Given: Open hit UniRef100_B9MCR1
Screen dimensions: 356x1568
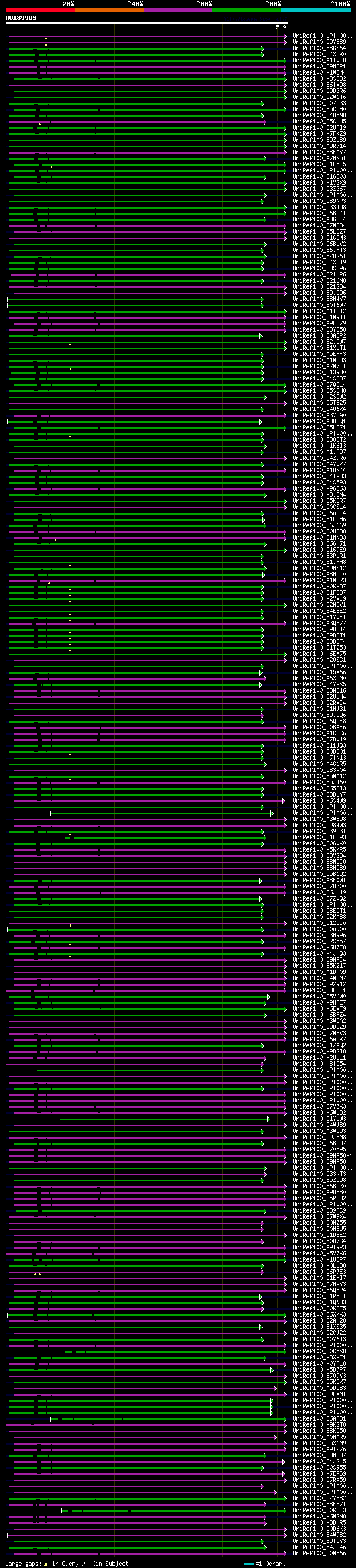Looking at the screenshot, I should pyautogui.click(x=319, y=66).
